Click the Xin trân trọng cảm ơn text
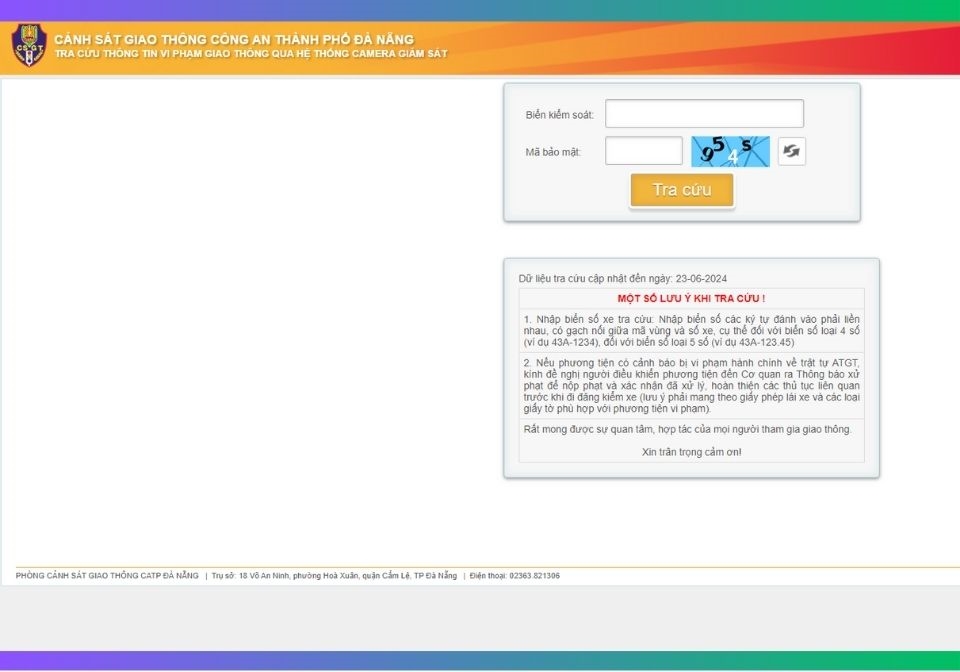 (691, 452)
